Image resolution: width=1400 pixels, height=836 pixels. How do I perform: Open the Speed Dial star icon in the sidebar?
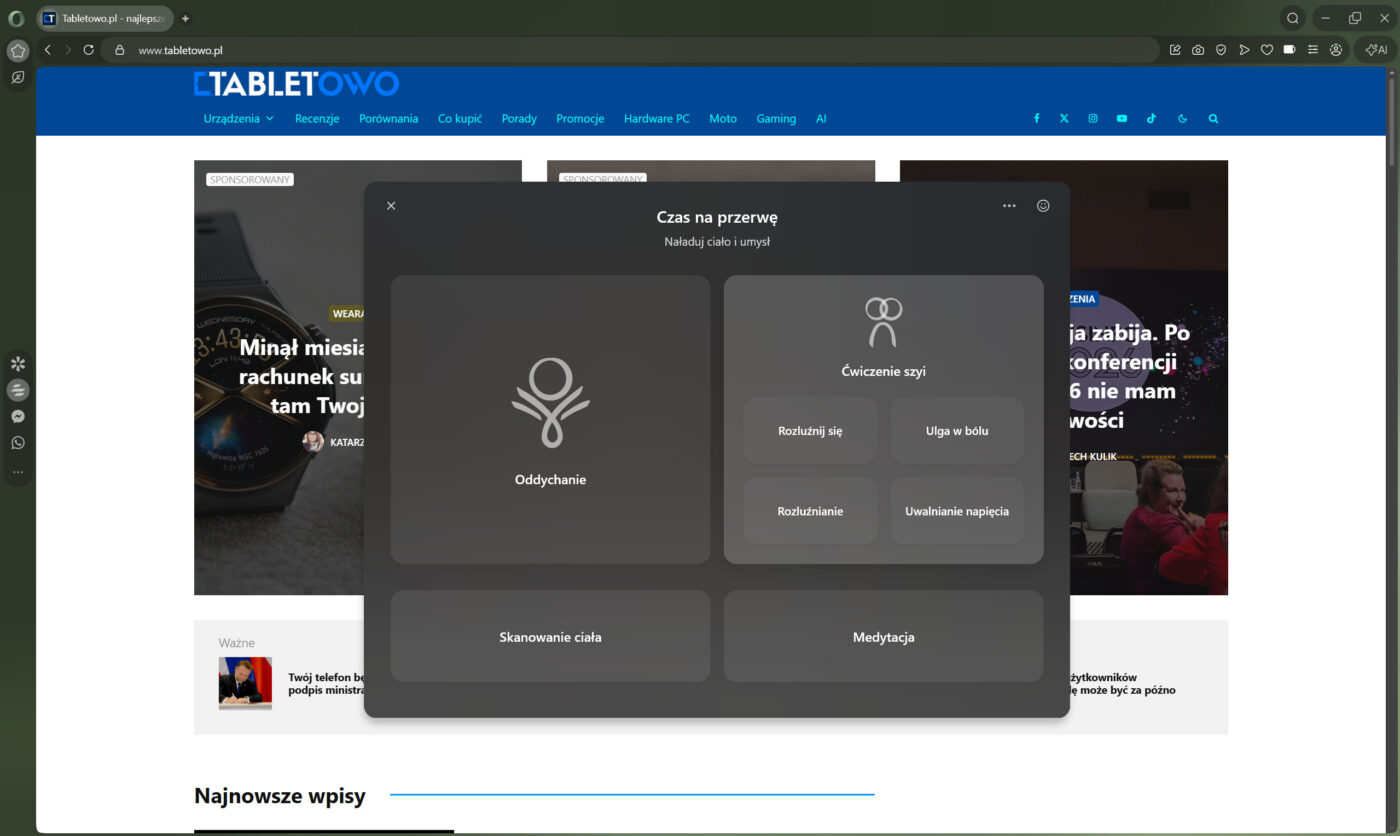click(17, 50)
